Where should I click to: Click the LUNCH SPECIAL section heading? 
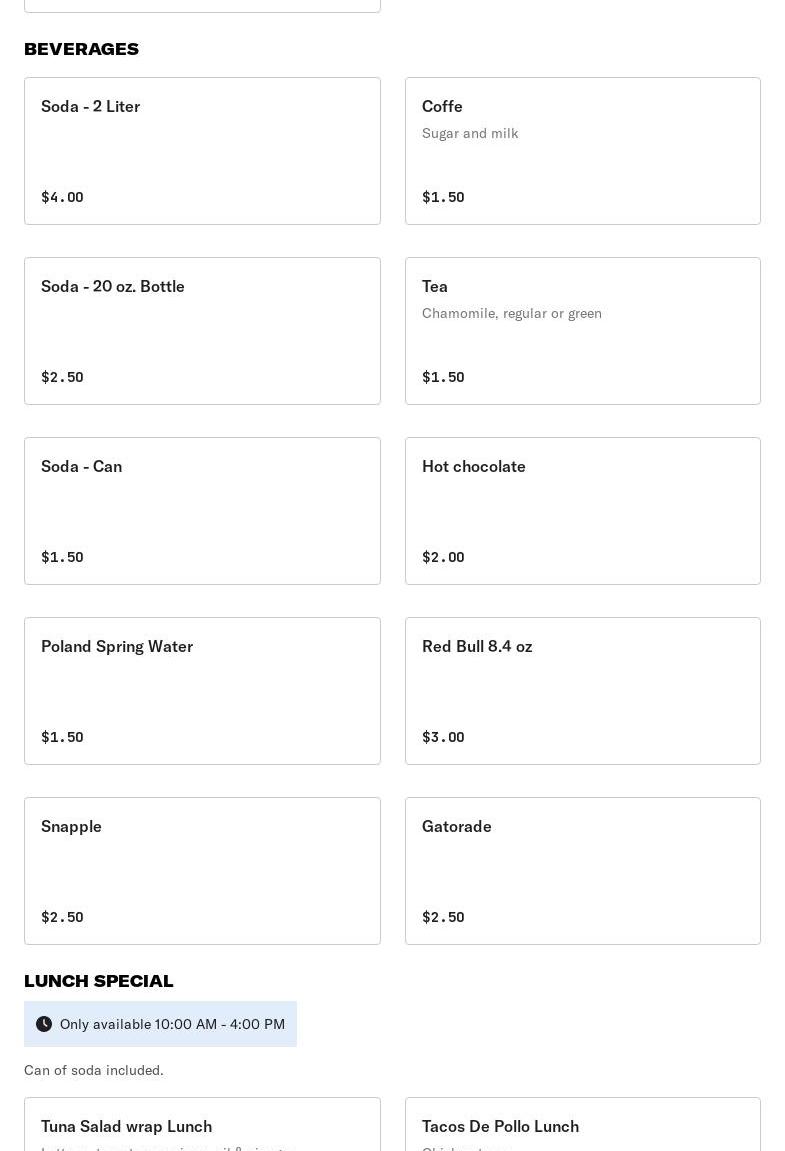pos(98,981)
